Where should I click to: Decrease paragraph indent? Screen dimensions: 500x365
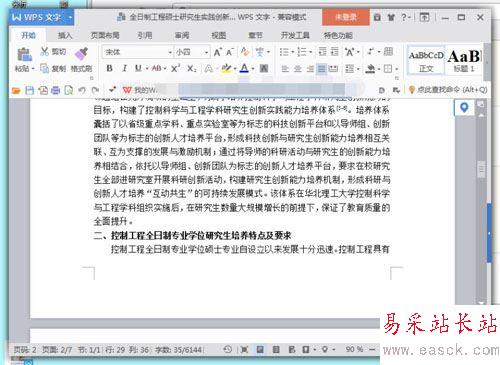pos(322,52)
